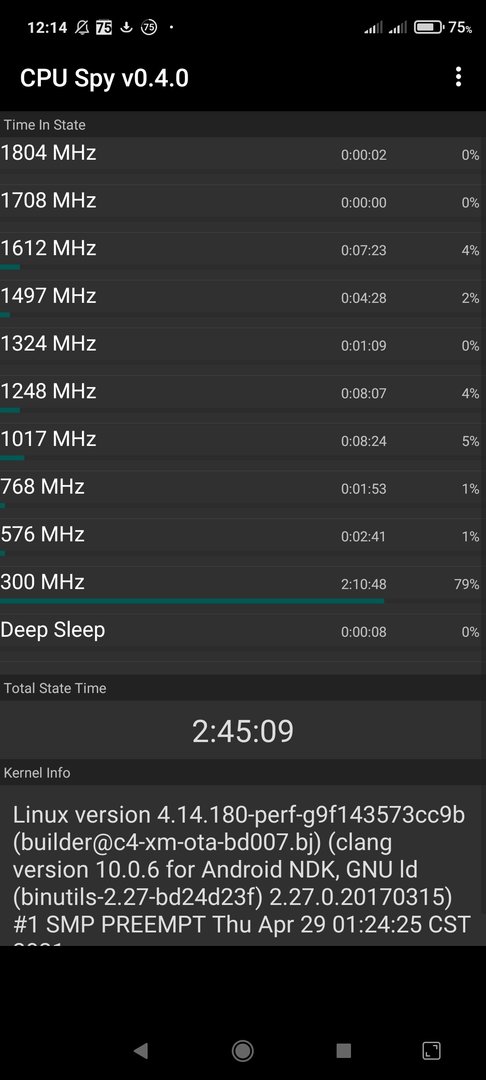This screenshot has height=1080, width=486.
Task: Select the 1017 MHz state row
Action: coord(243,447)
